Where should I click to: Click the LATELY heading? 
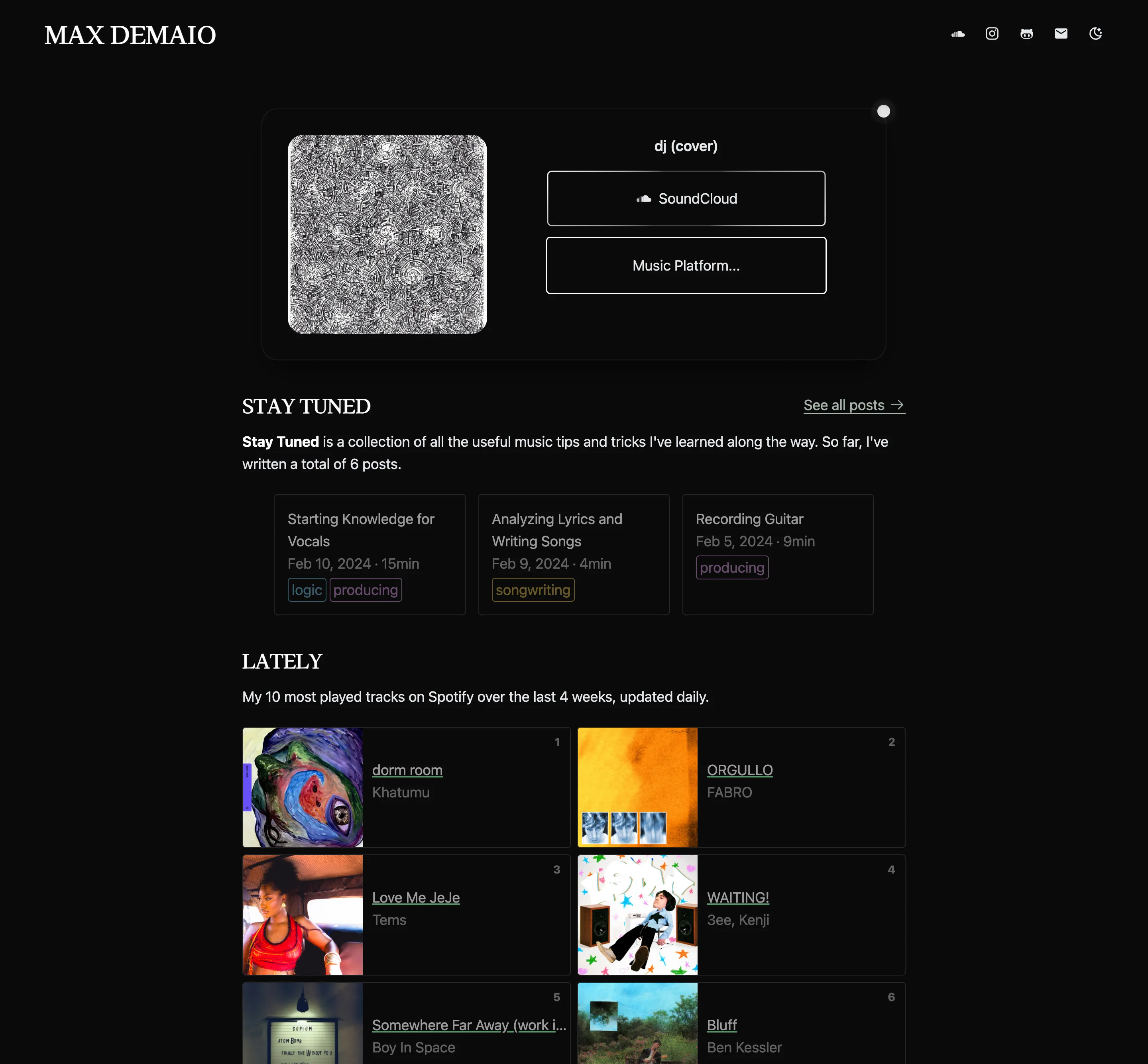point(282,662)
